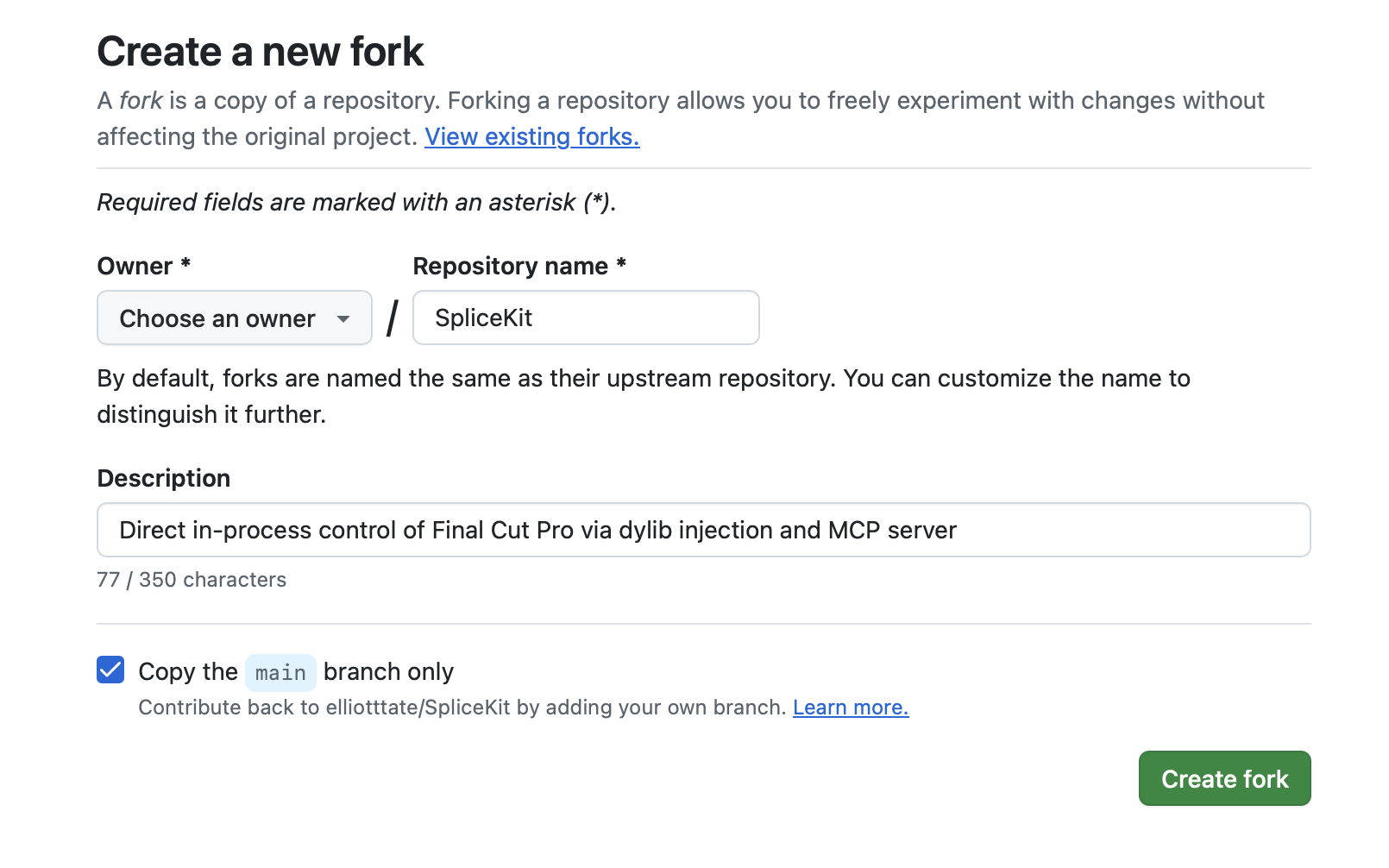Click the Description field label
Image resolution: width=1389 pixels, height=868 pixels.
point(163,479)
